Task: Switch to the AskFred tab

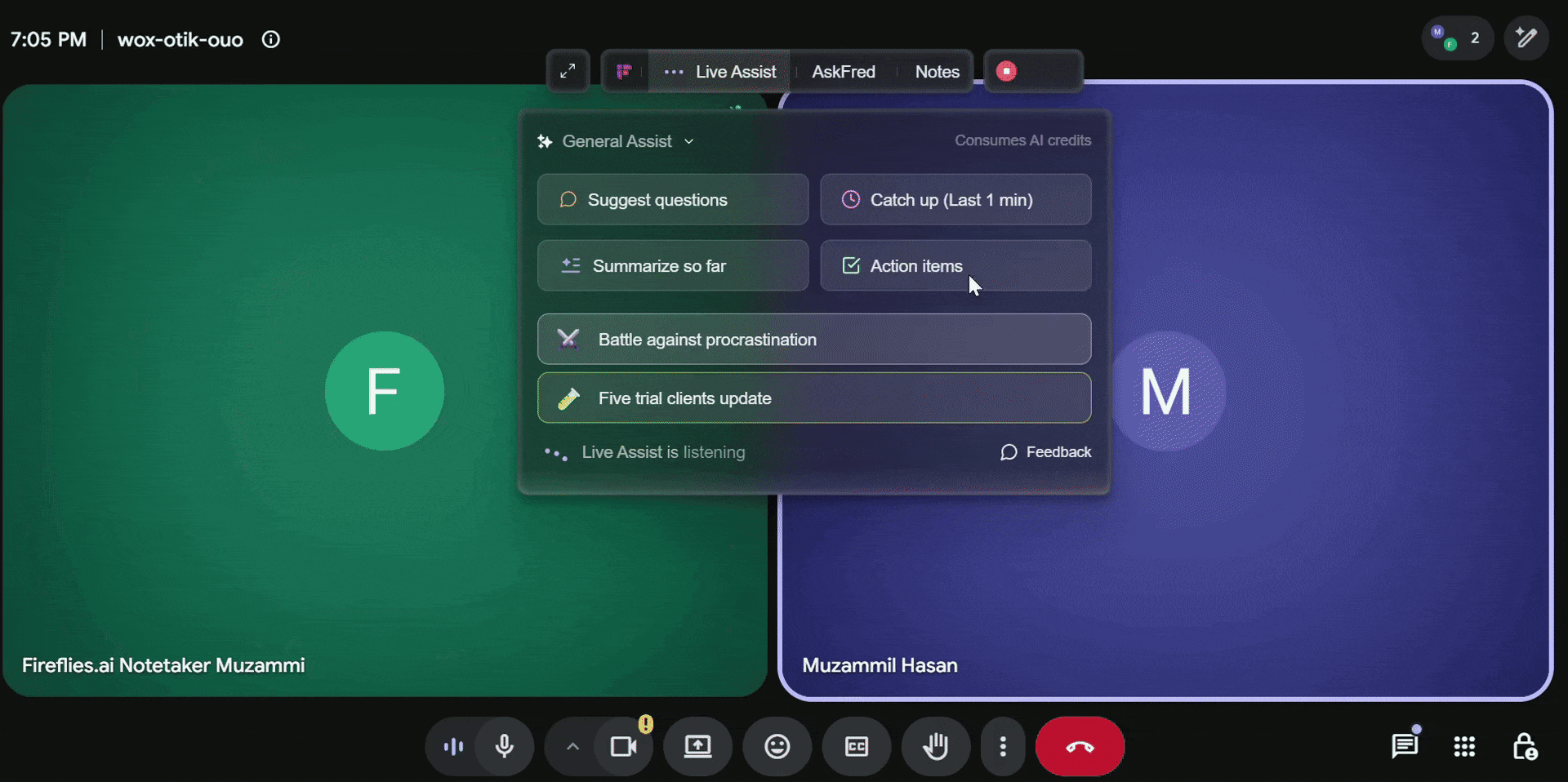Action: pos(843,72)
